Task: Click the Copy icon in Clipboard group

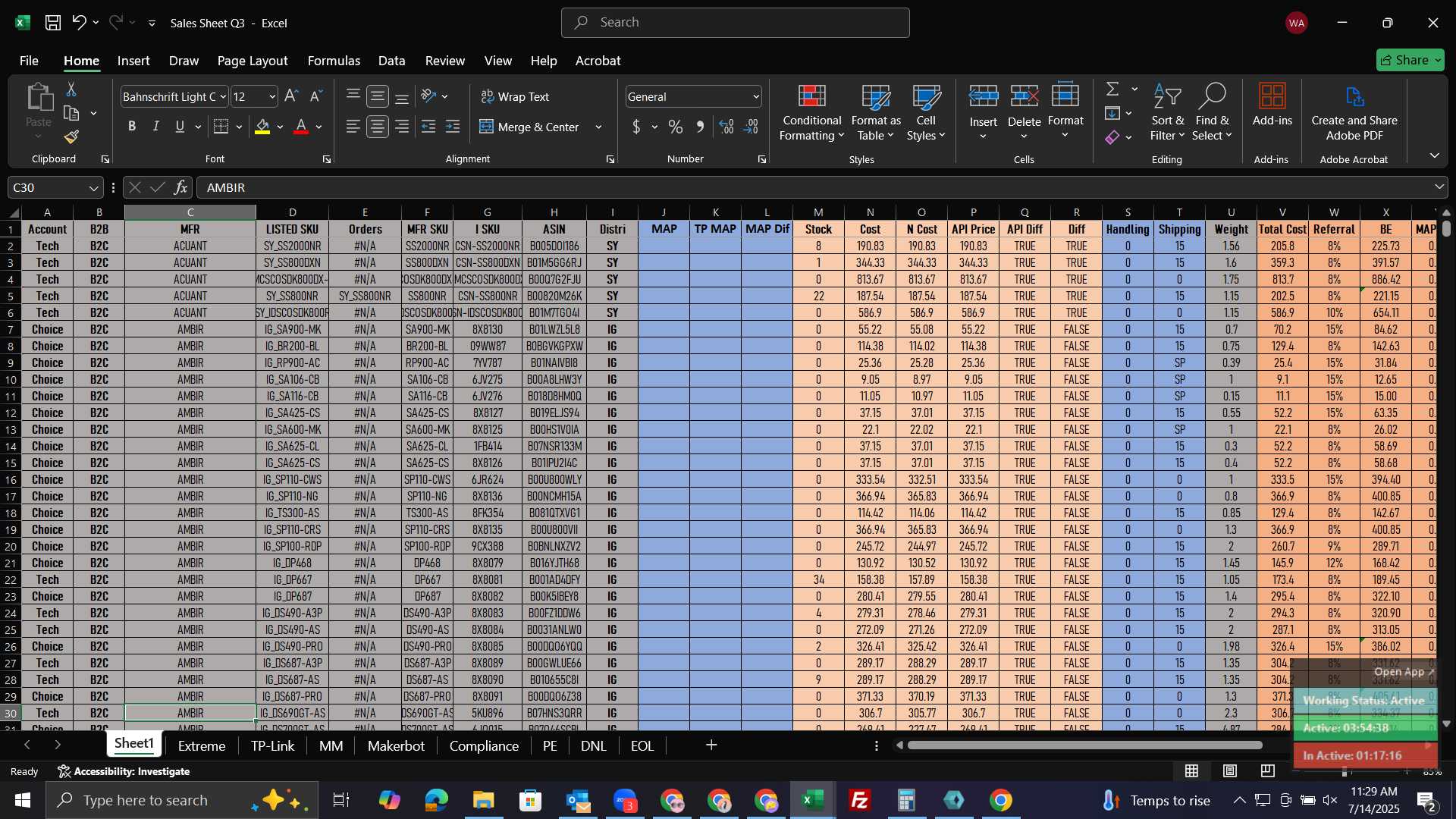Action: pos(71,114)
